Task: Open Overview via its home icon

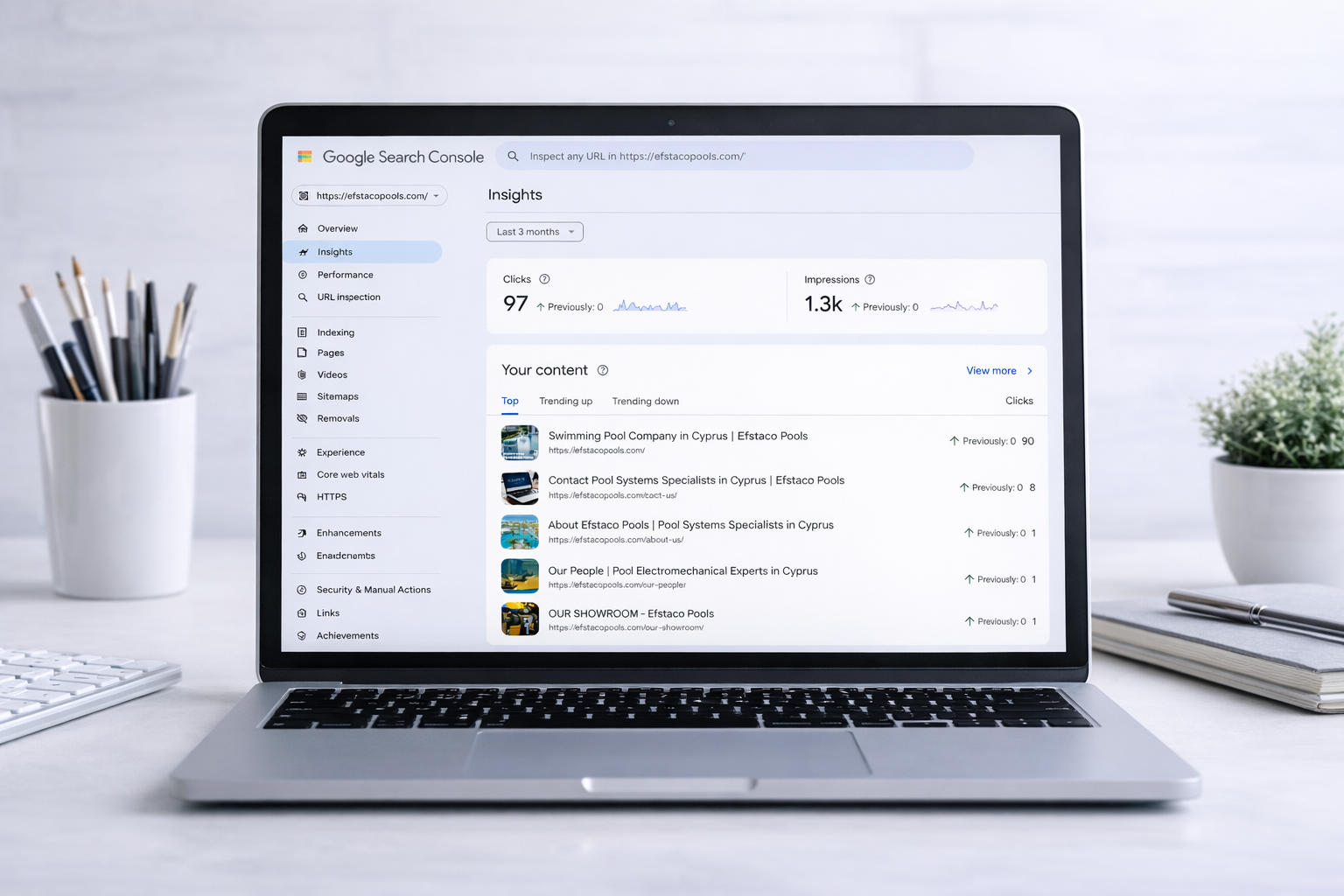Action: [x=303, y=228]
